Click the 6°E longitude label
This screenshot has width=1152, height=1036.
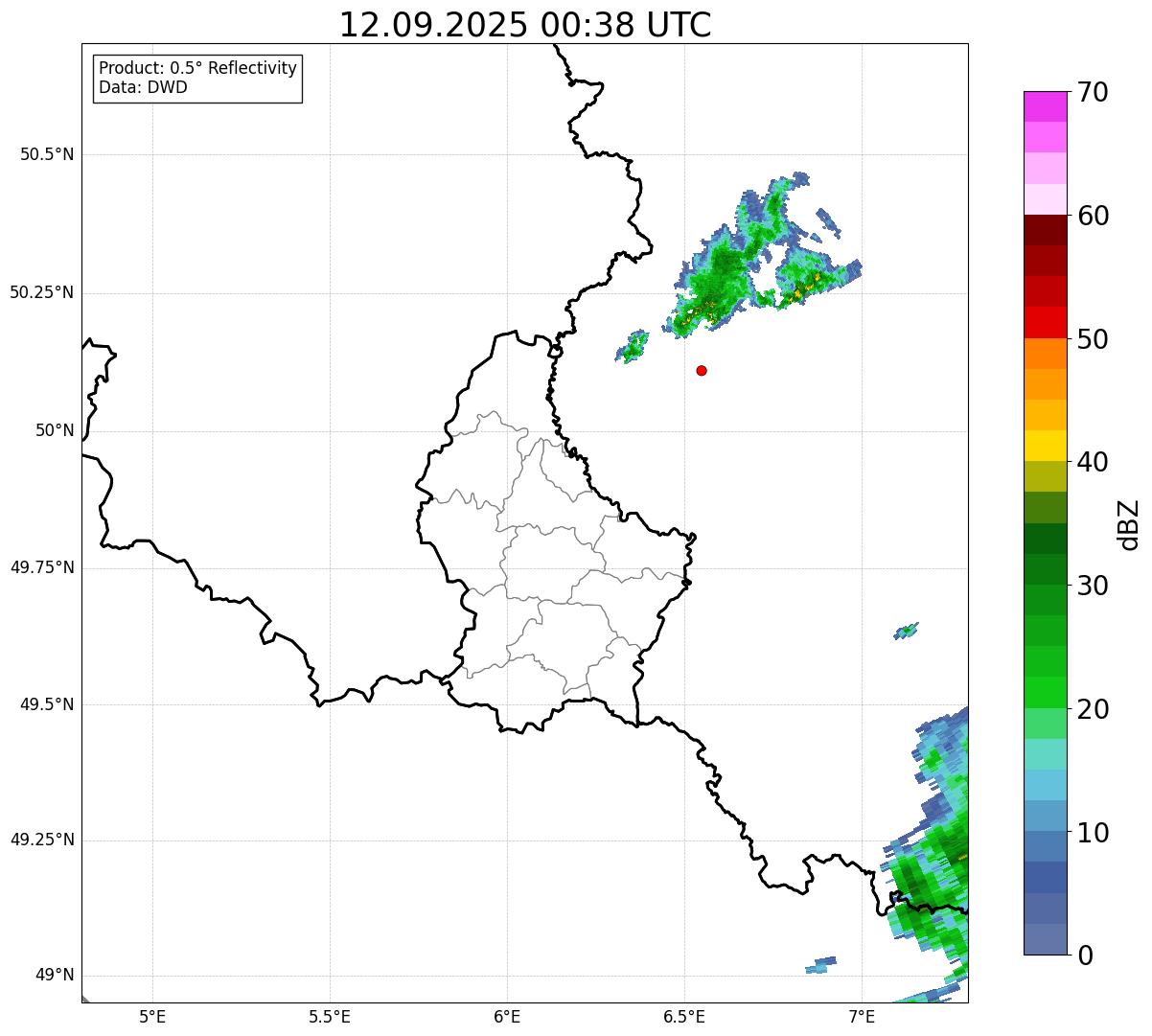[507, 1016]
